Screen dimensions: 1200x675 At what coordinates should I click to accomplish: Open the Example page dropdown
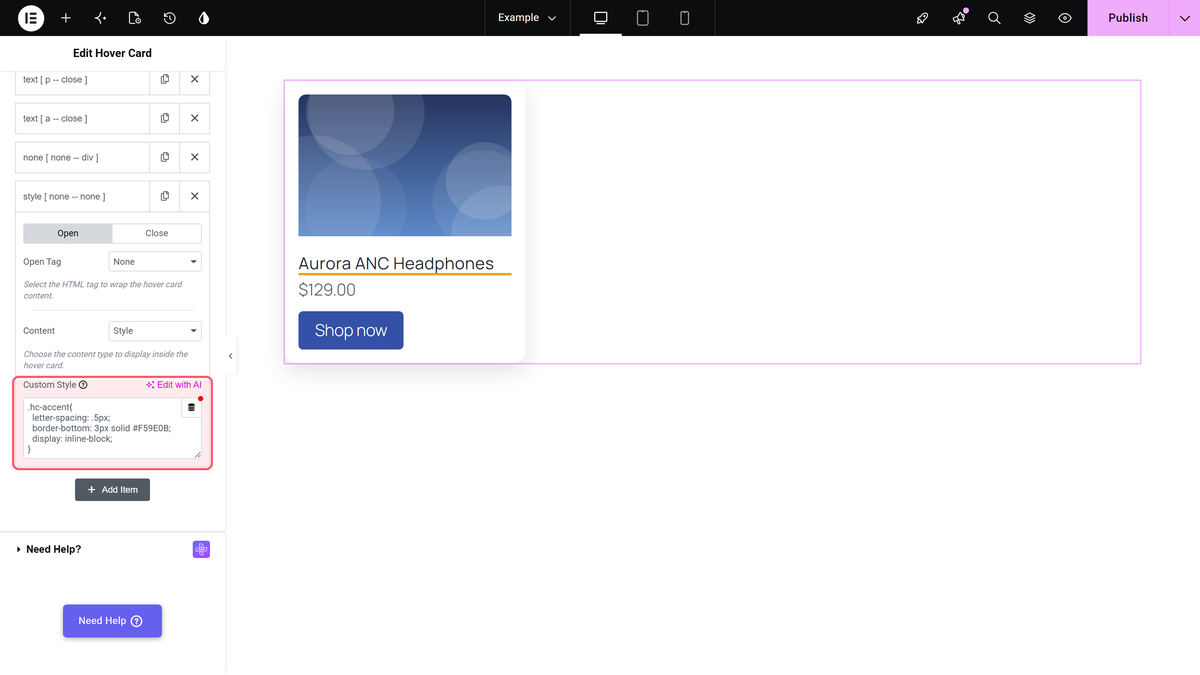click(527, 18)
